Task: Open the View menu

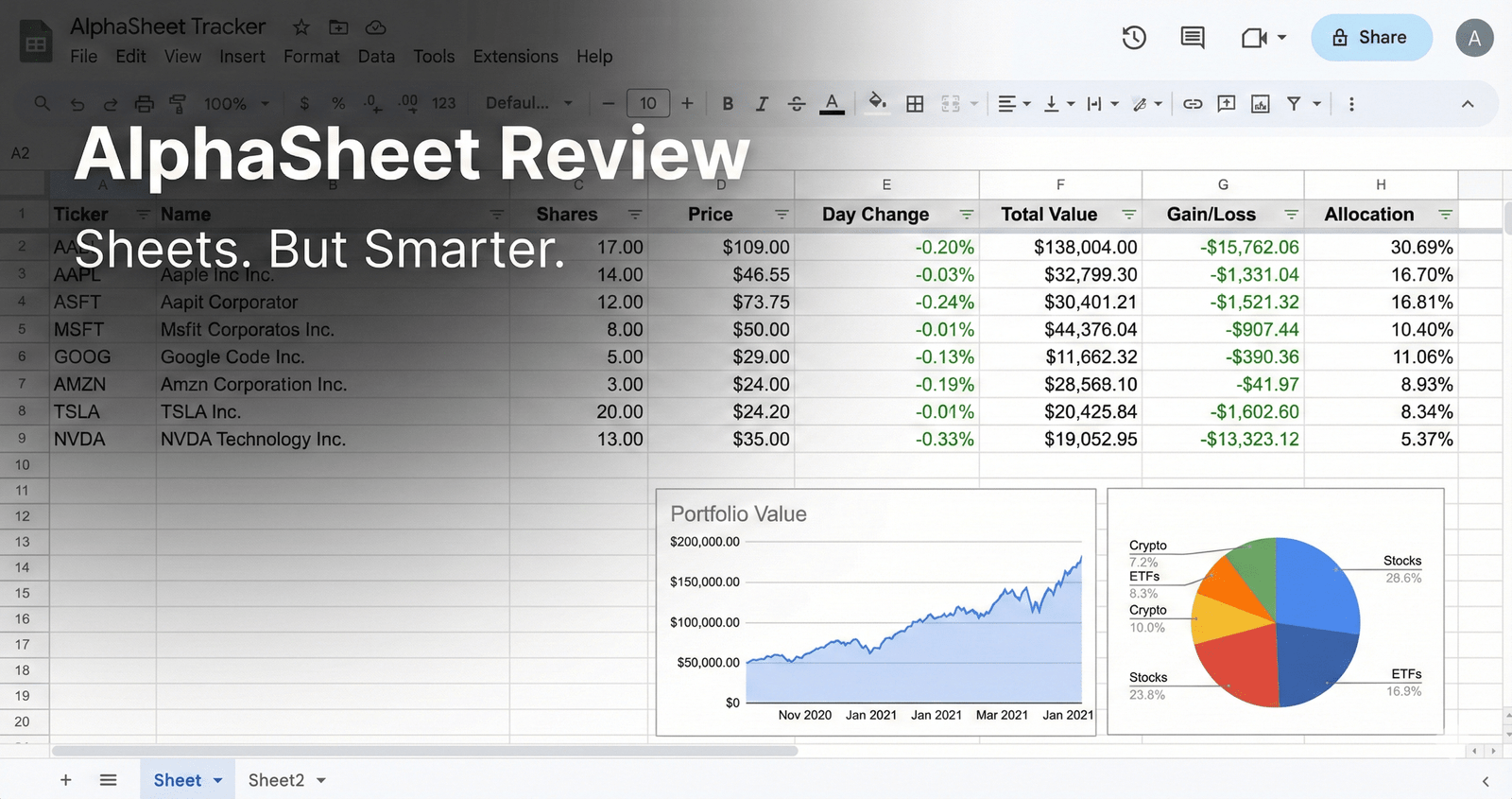Action: point(182,57)
